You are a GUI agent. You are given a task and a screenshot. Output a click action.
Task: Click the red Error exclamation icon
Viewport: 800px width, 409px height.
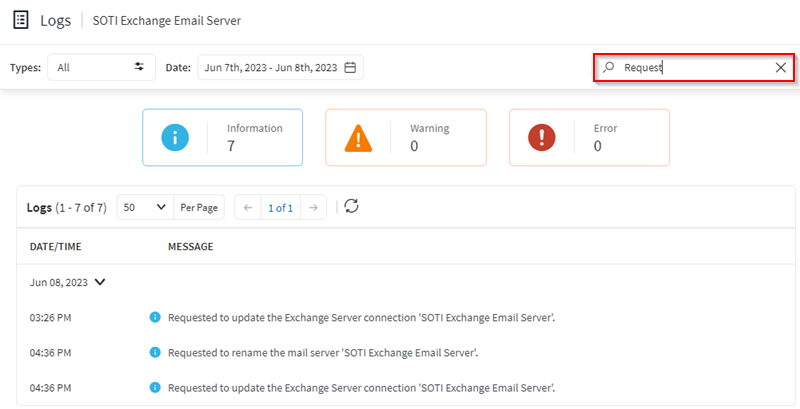(542, 138)
